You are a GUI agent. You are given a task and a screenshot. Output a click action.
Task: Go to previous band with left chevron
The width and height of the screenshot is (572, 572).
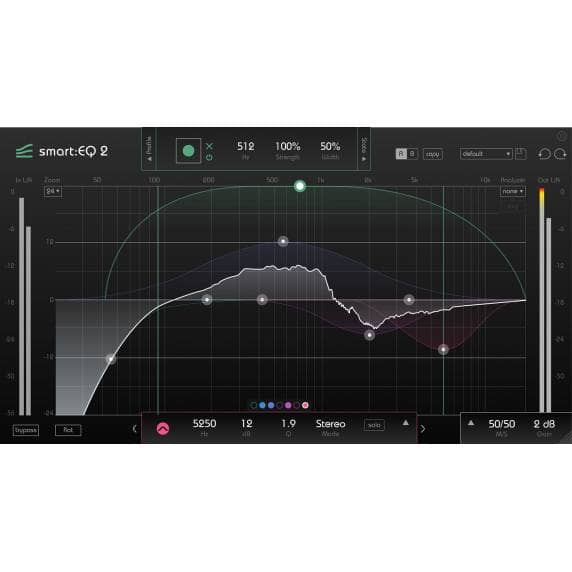coord(134,429)
